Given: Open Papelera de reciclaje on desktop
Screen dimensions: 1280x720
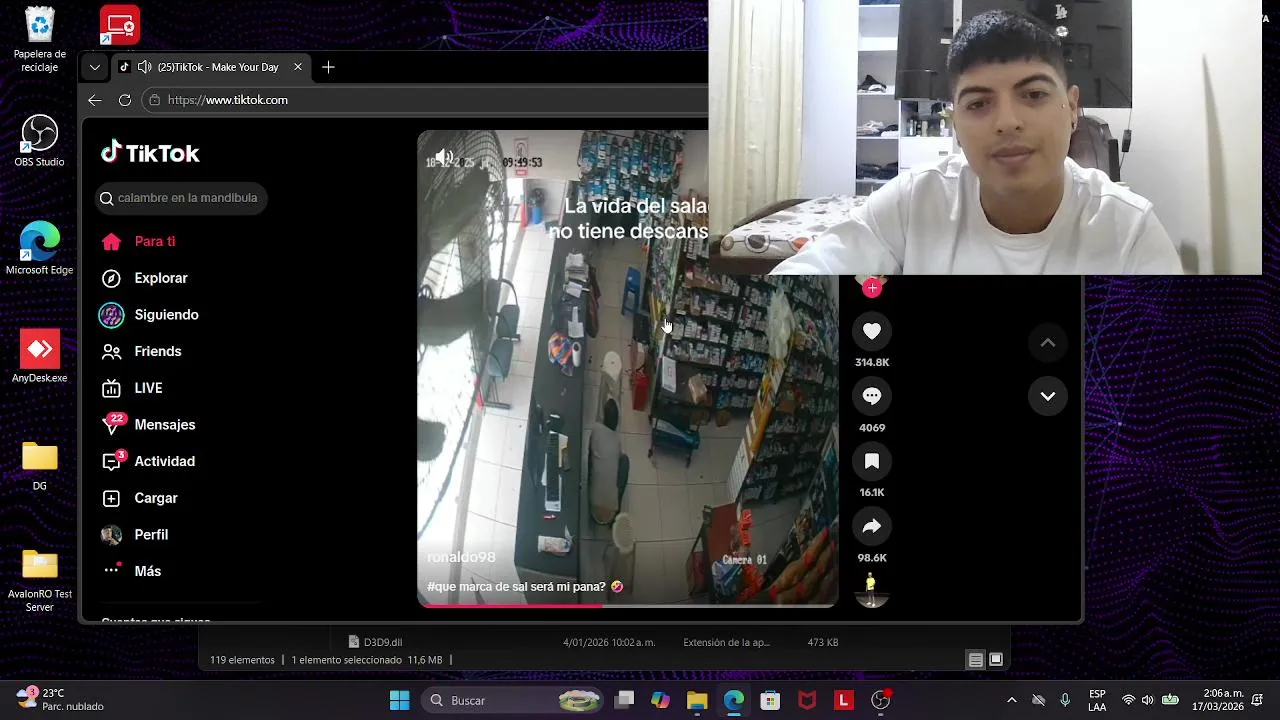Looking at the screenshot, I should (39, 40).
